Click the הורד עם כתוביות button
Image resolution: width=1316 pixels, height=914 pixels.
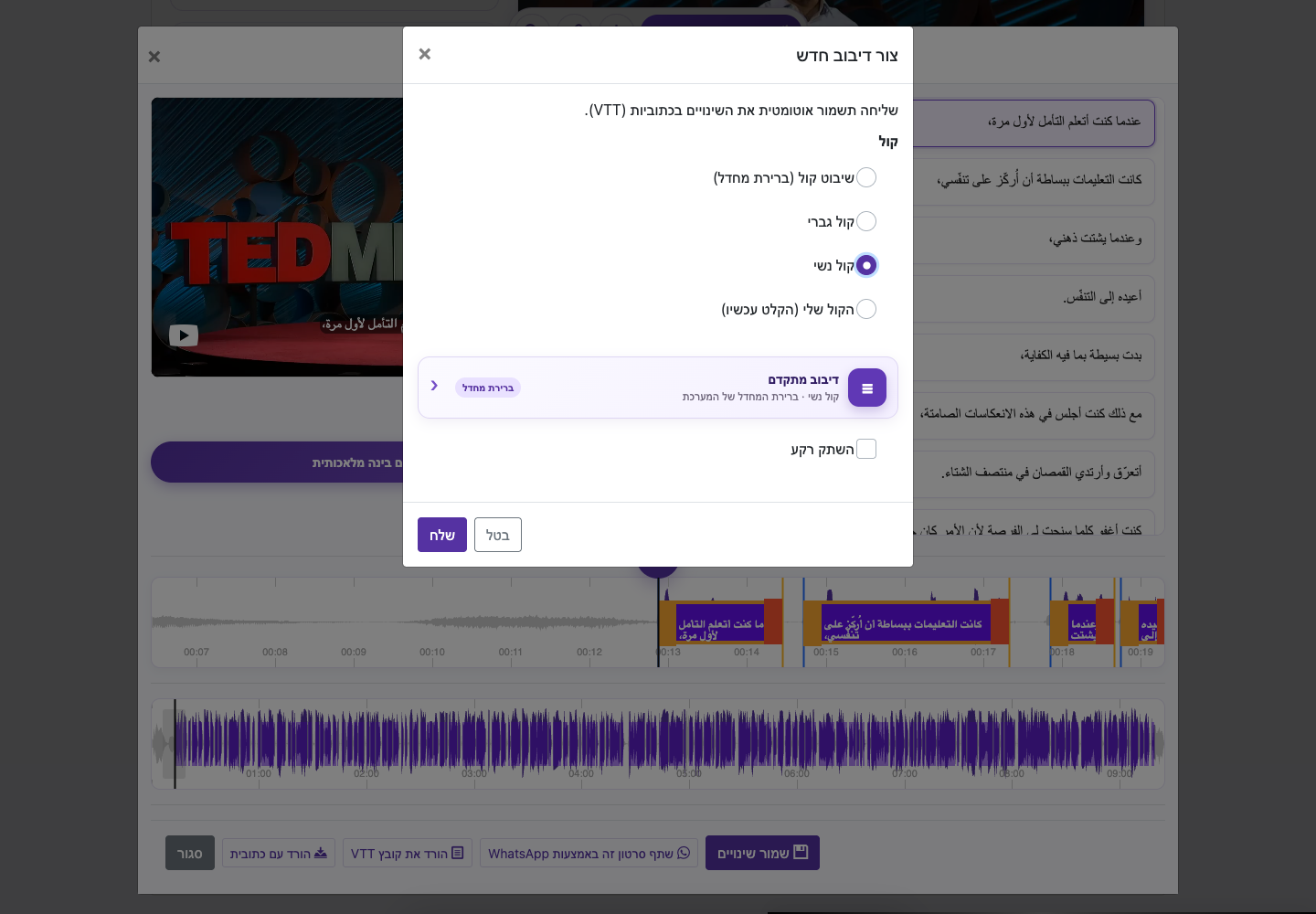[279, 853]
